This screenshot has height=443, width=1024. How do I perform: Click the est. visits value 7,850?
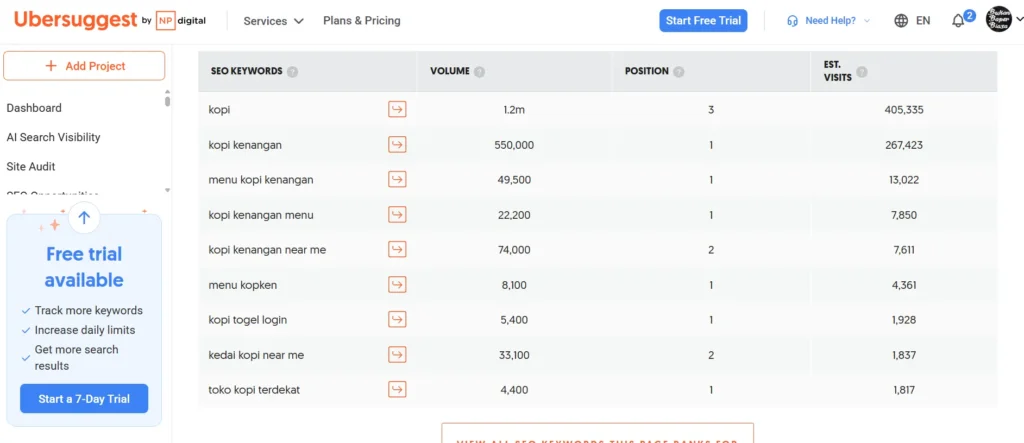[904, 215]
